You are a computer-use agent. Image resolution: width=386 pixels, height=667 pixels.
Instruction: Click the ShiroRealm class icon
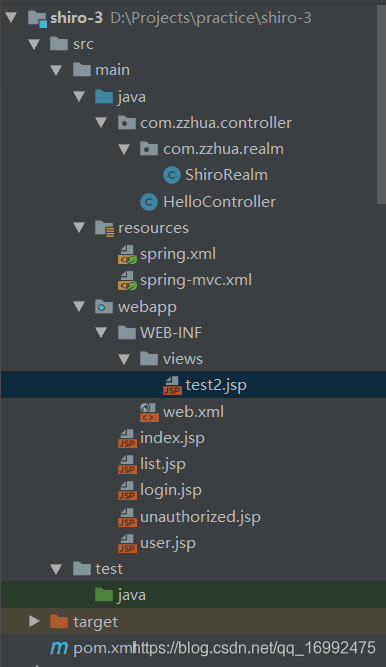pyautogui.click(x=172, y=175)
